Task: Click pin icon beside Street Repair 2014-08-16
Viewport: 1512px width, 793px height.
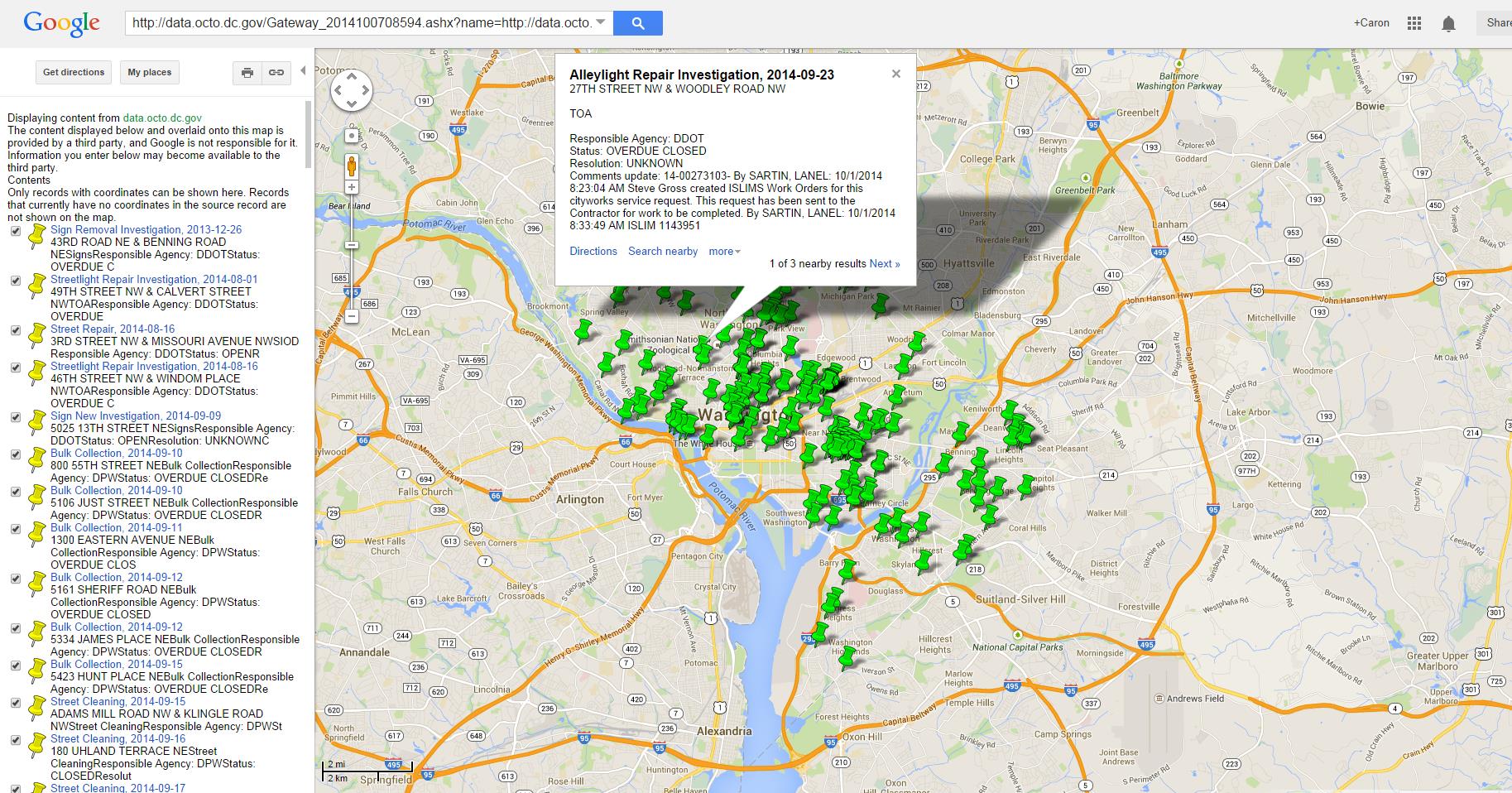Action: point(36,335)
